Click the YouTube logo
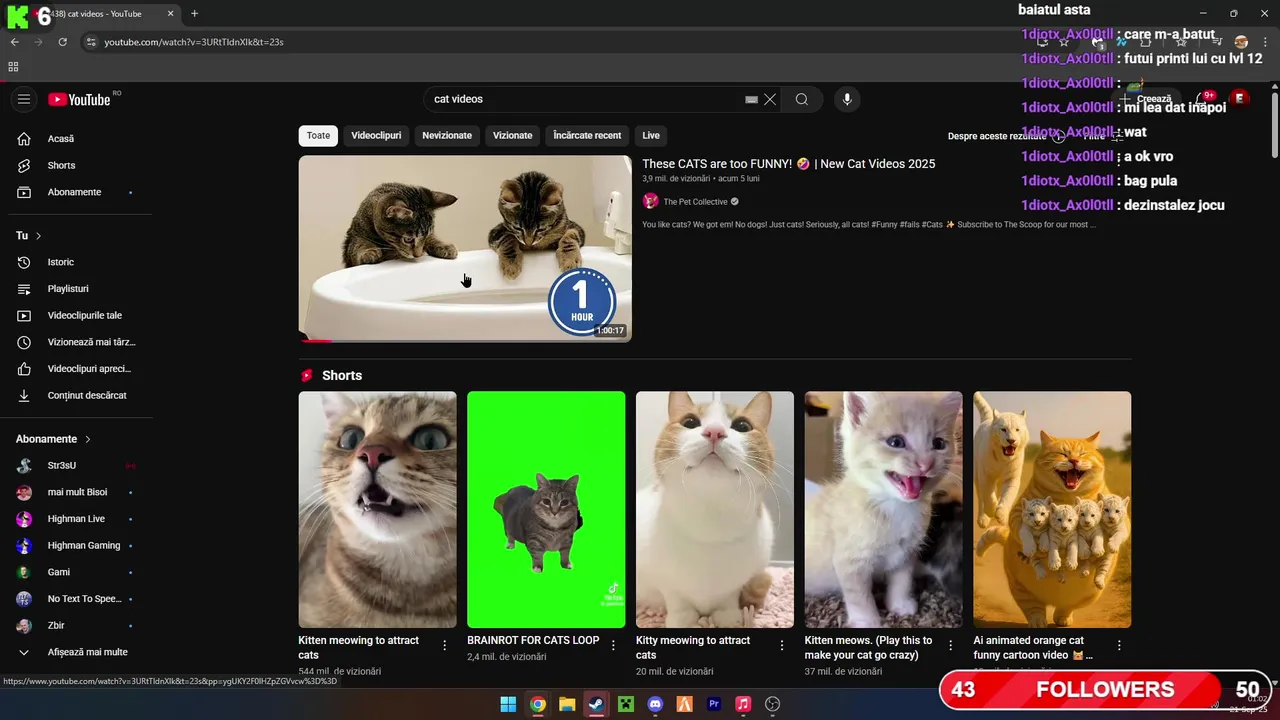 click(79, 99)
